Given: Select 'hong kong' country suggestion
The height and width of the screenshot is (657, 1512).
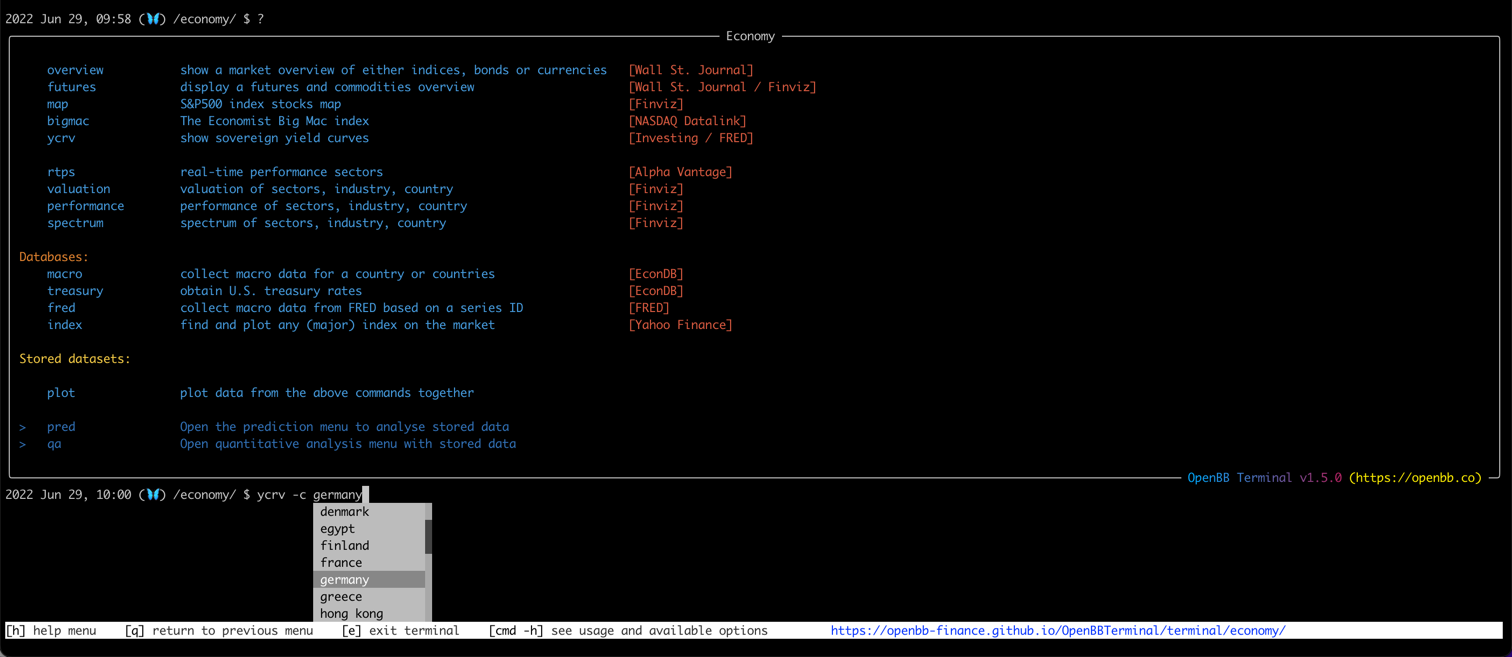Looking at the screenshot, I should pyautogui.click(x=370, y=614).
